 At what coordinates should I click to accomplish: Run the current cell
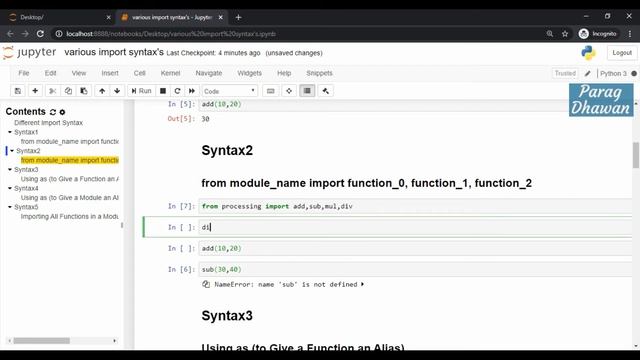pyautogui.click(x=141, y=91)
